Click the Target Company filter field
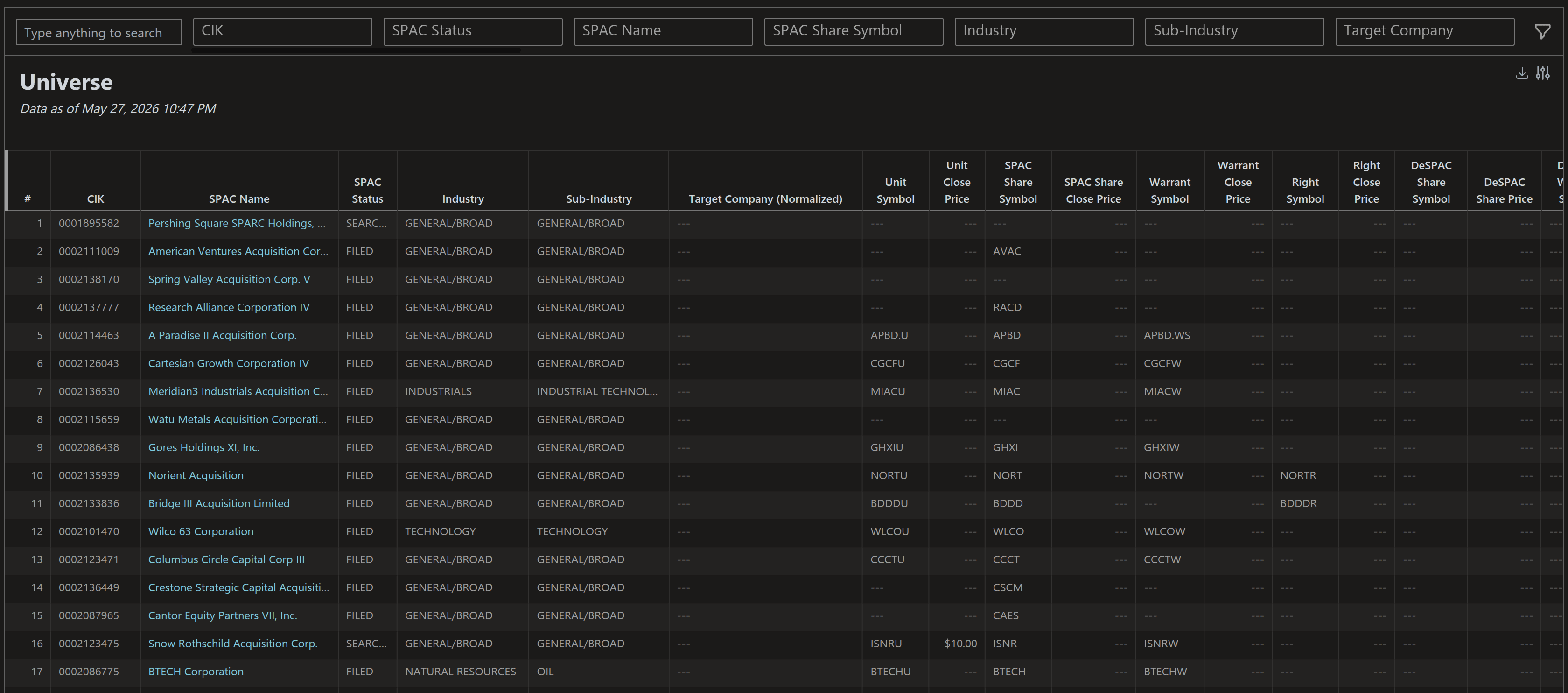This screenshot has width=1568, height=693. pos(1425,31)
